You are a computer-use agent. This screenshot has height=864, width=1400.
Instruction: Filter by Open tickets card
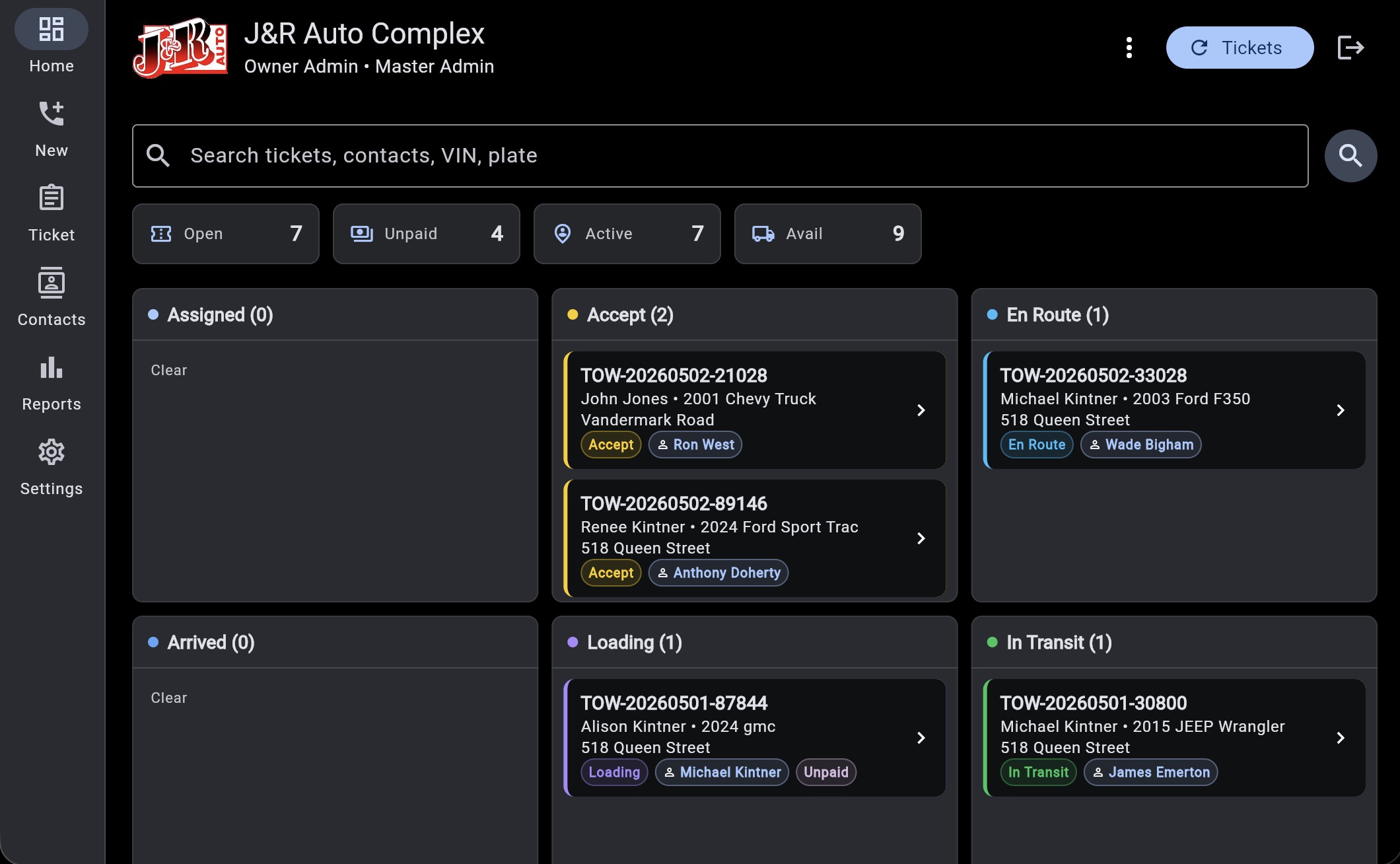(x=226, y=234)
